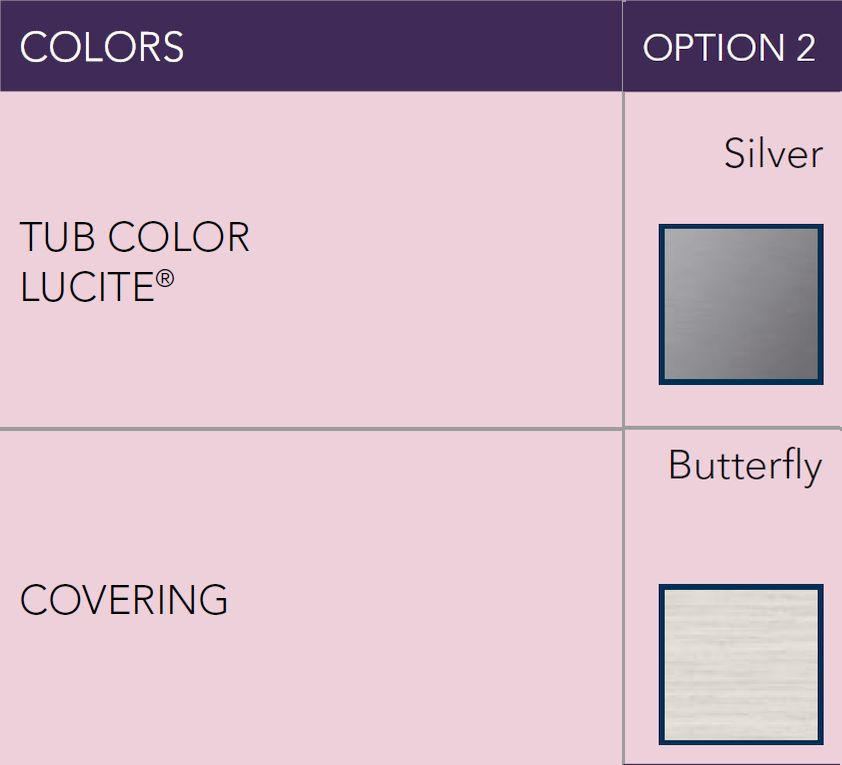
Task: Click the word TUB in the row label
Action: pyautogui.click(x=58, y=237)
